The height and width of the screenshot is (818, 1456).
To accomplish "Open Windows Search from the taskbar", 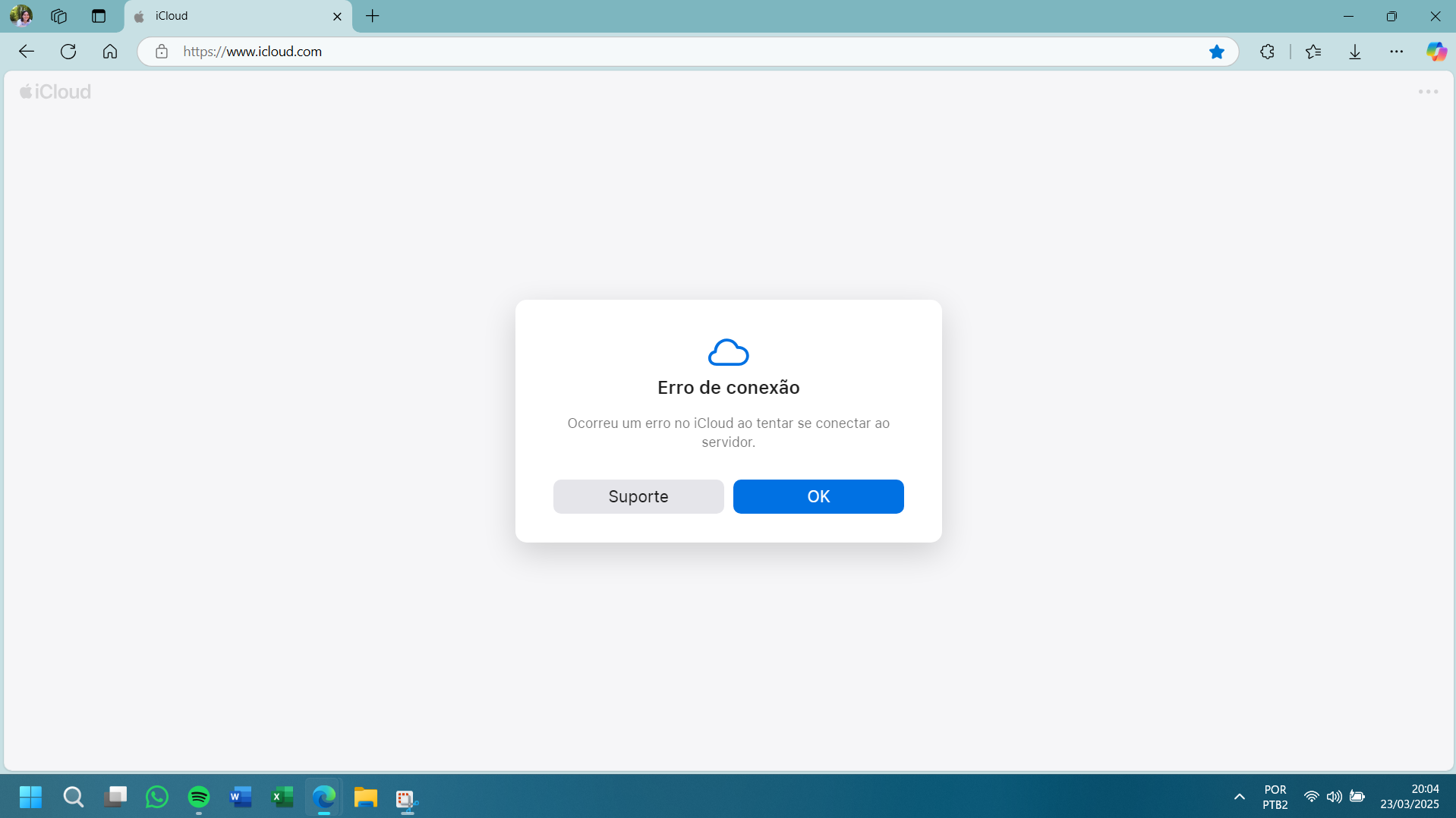I will (73, 798).
